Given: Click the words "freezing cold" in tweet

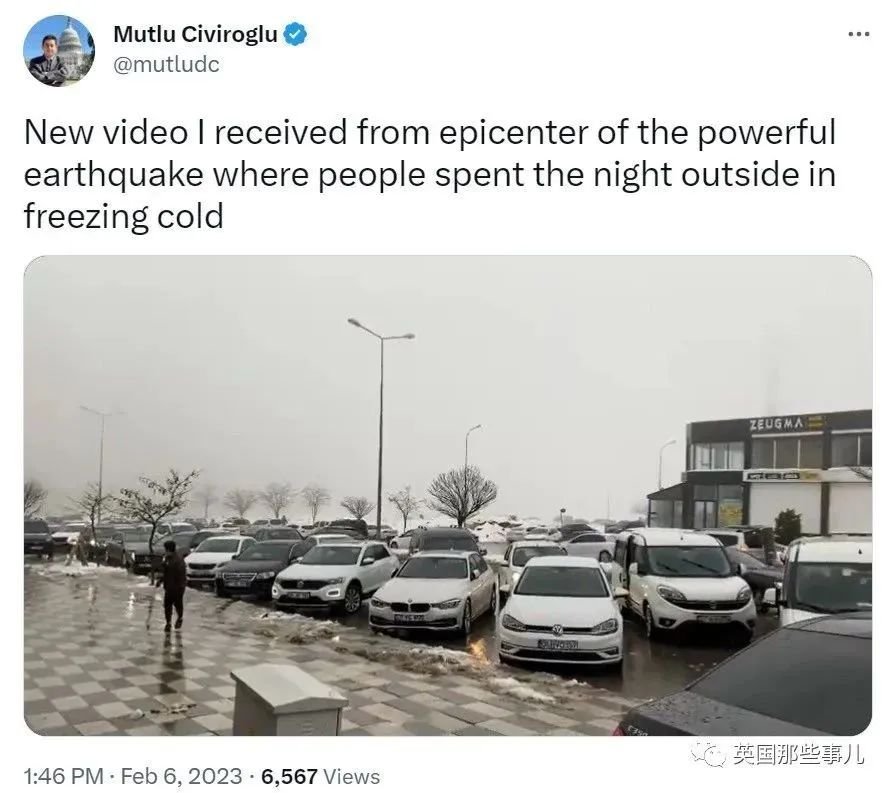Looking at the screenshot, I should (x=124, y=216).
